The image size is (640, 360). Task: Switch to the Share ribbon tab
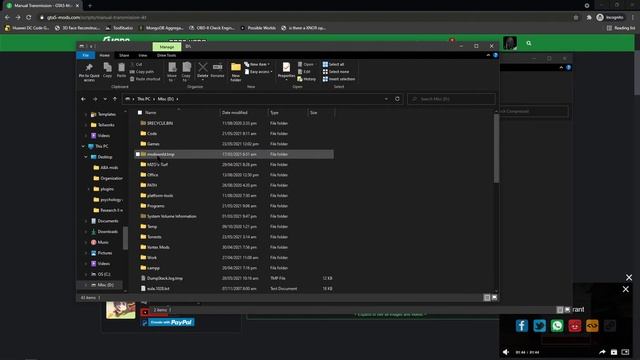point(124,55)
